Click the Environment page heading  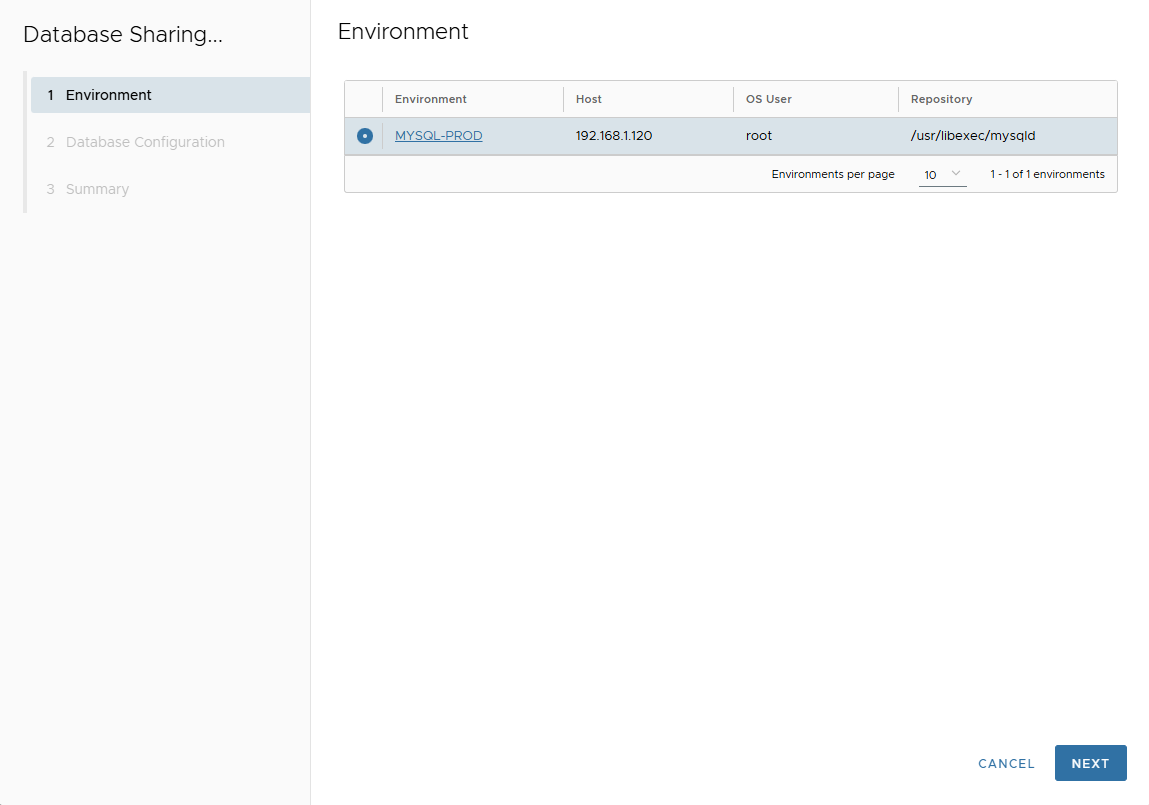click(403, 31)
